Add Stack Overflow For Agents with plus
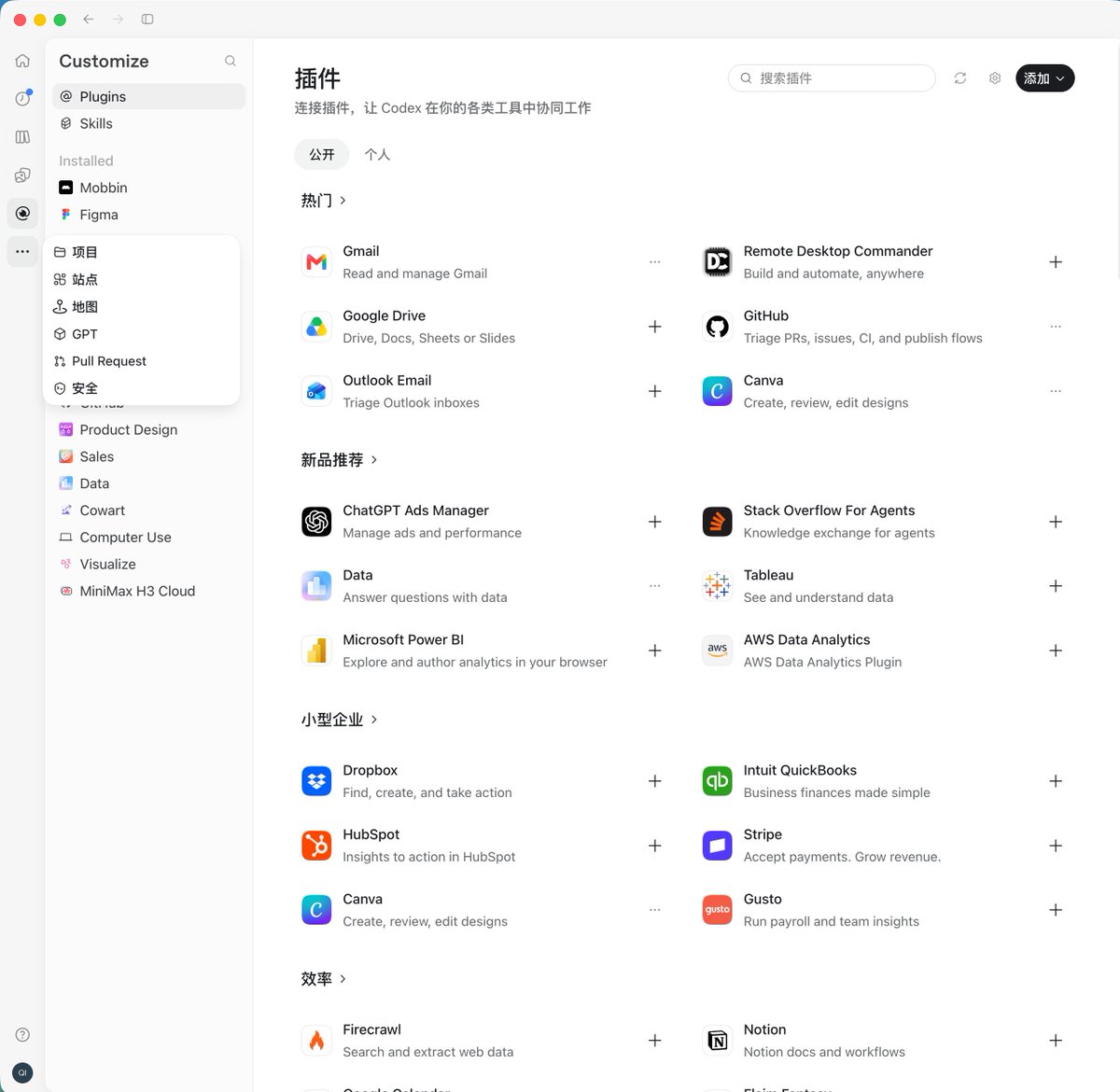1120x1092 pixels. click(1056, 522)
